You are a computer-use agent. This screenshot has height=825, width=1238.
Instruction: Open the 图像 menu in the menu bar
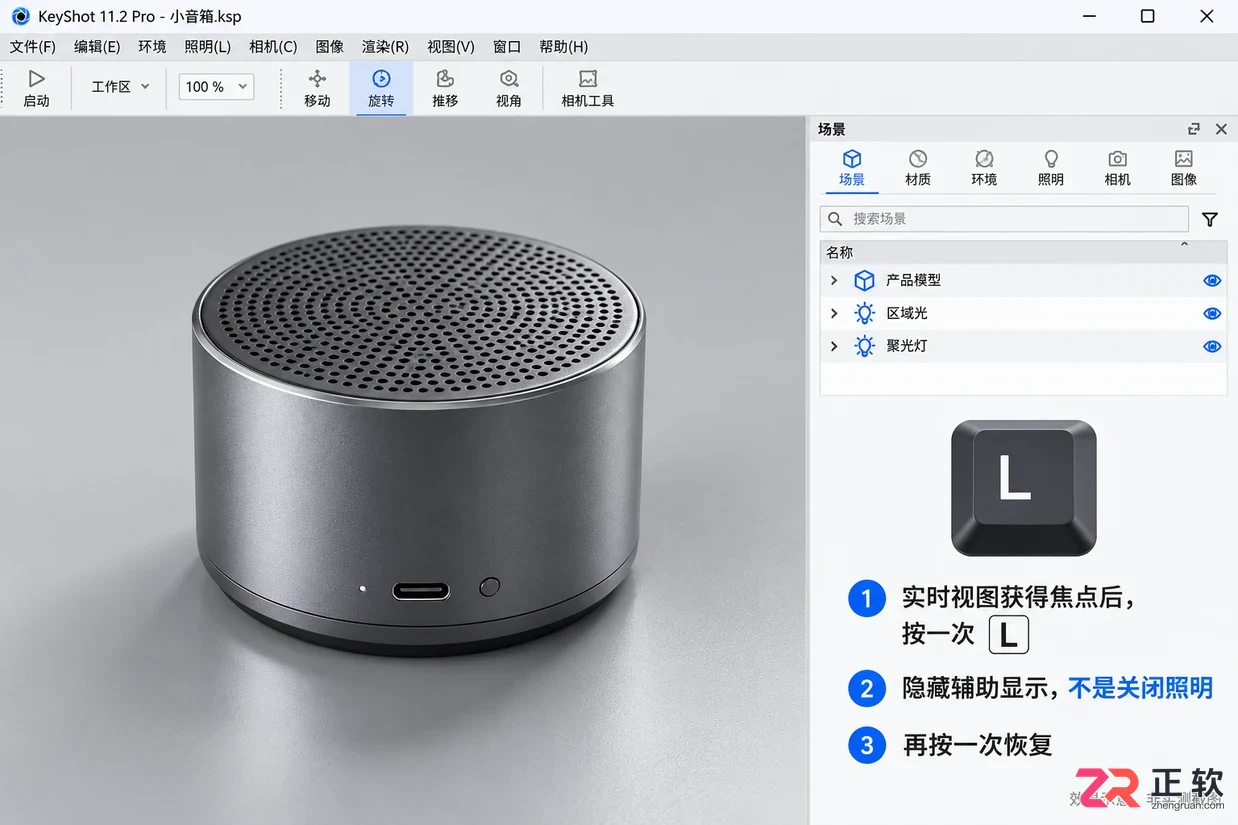click(x=329, y=47)
